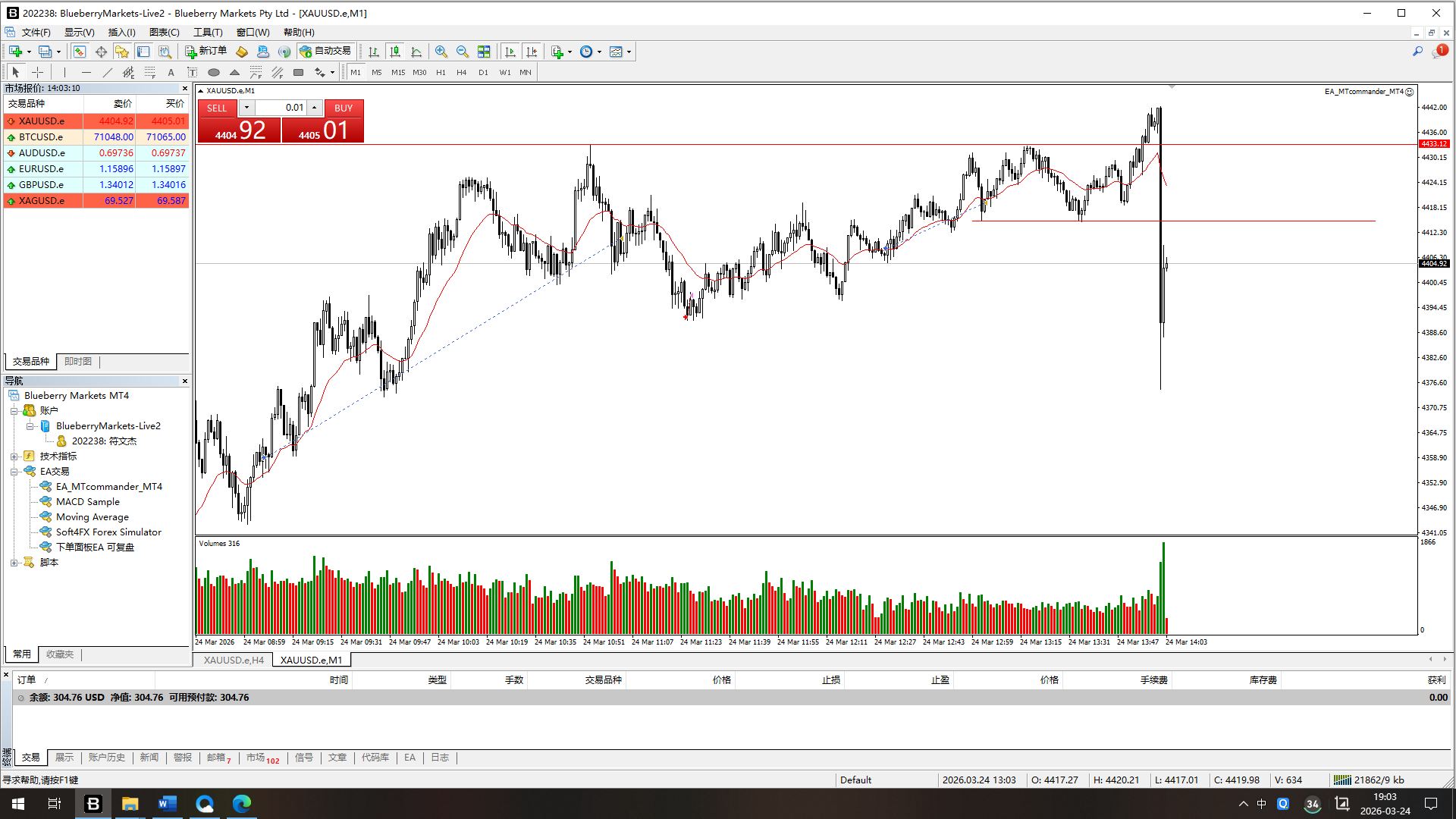This screenshot has height=819, width=1456.
Task: Open the tile windows layout icon
Action: 484,52
